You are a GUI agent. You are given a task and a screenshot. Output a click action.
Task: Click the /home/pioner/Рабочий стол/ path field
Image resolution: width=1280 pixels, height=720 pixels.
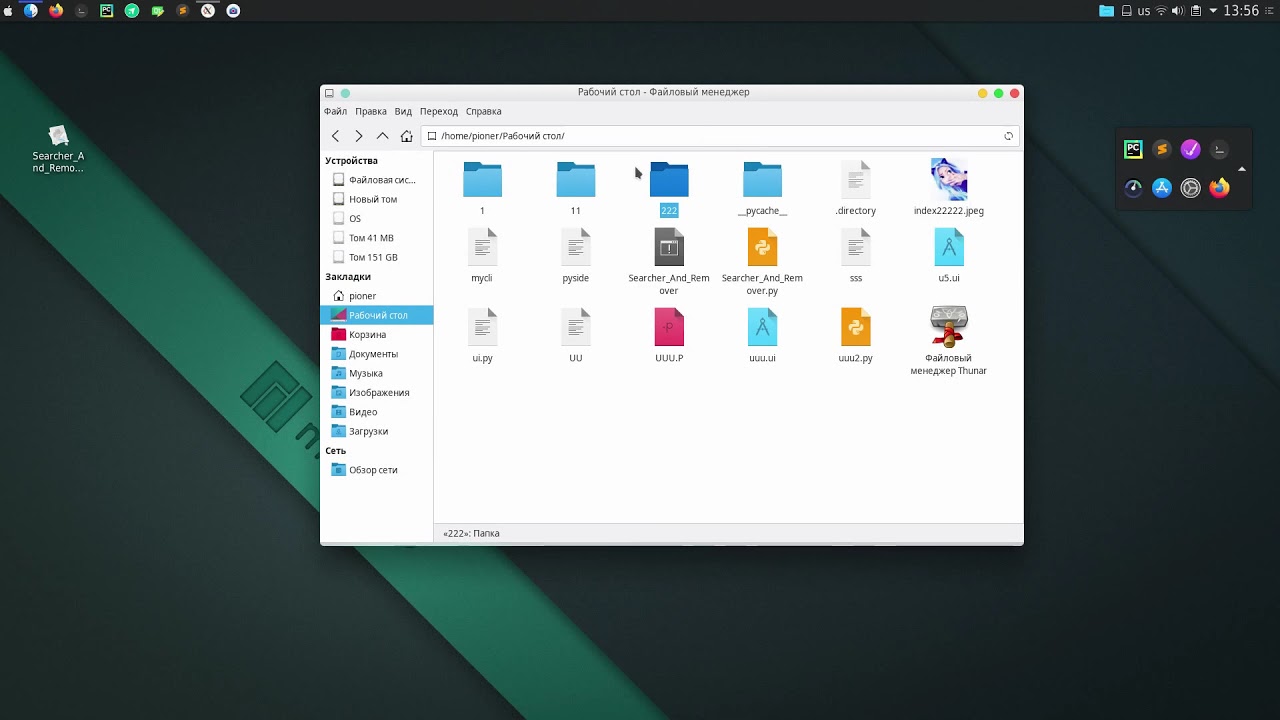[x=720, y=136]
